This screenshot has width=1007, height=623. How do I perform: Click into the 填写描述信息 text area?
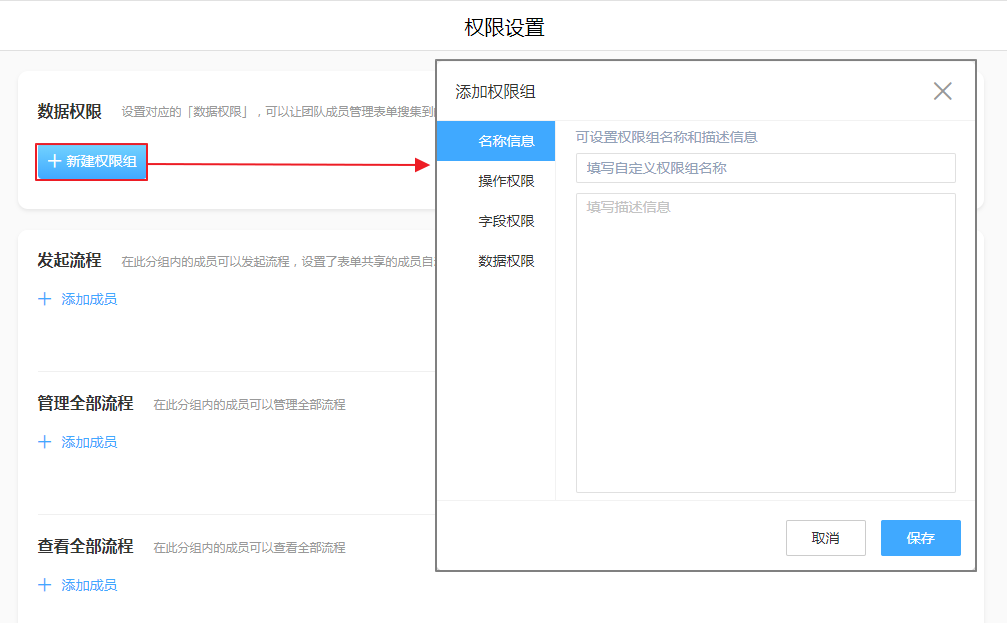click(765, 342)
